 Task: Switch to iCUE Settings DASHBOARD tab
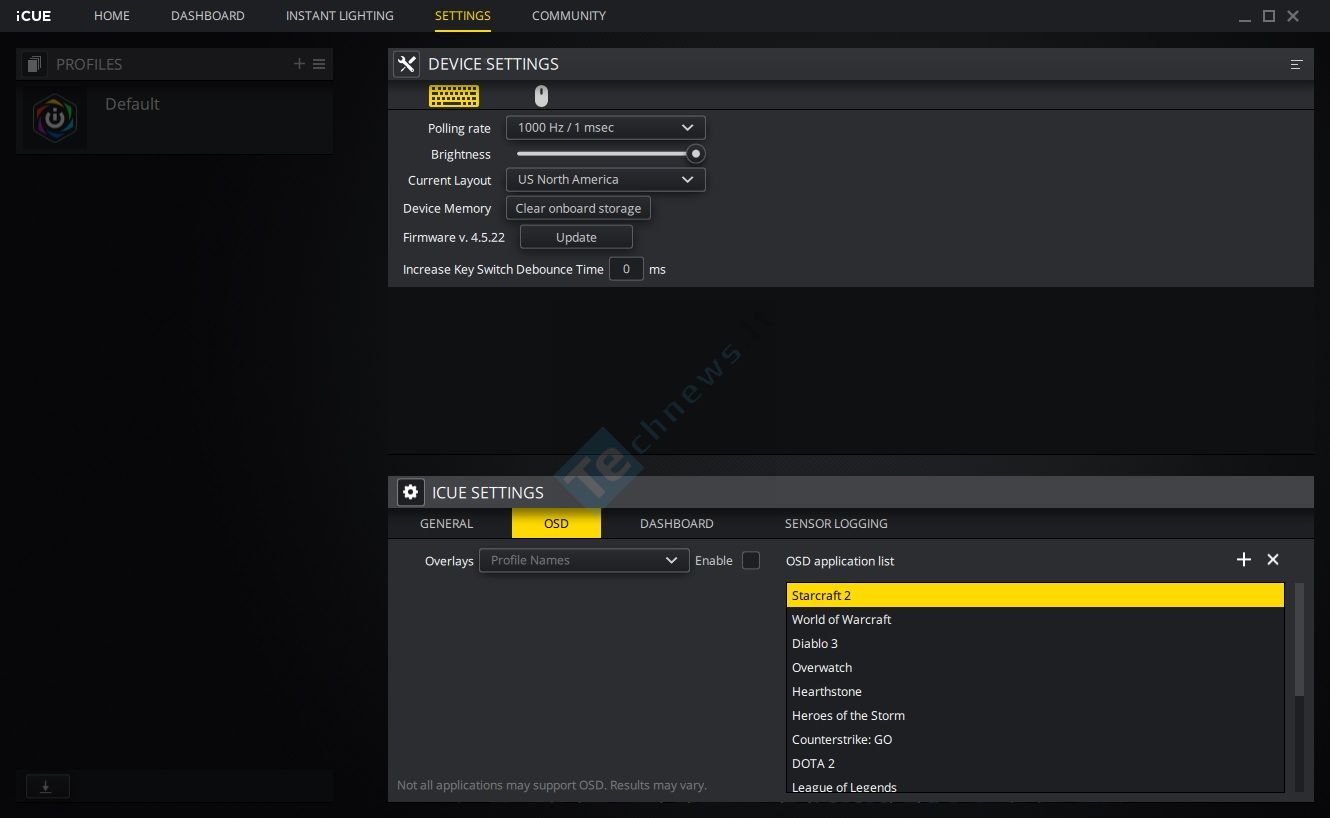(x=677, y=523)
